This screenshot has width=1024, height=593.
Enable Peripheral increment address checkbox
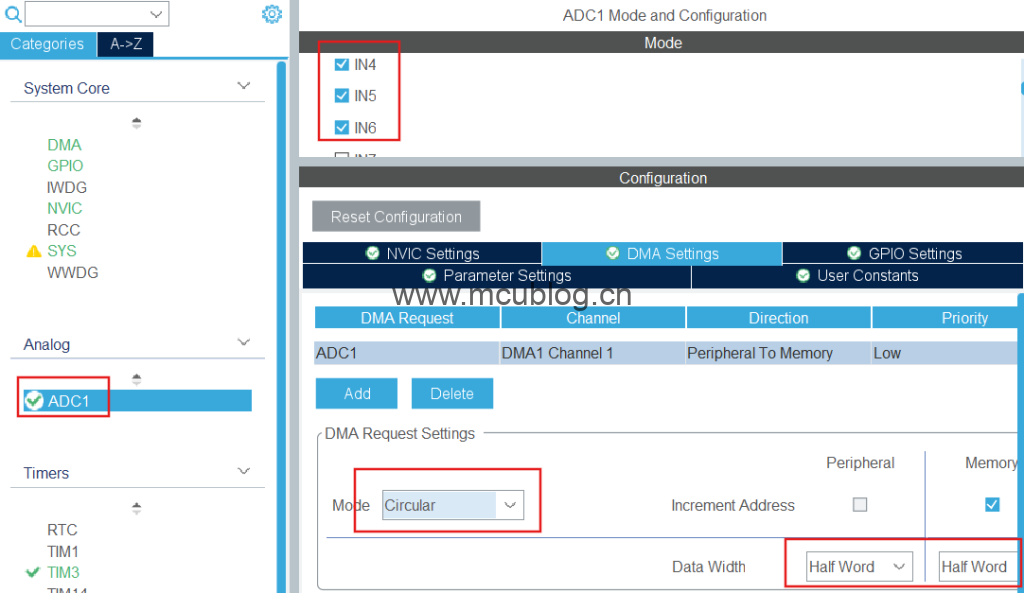click(859, 505)
